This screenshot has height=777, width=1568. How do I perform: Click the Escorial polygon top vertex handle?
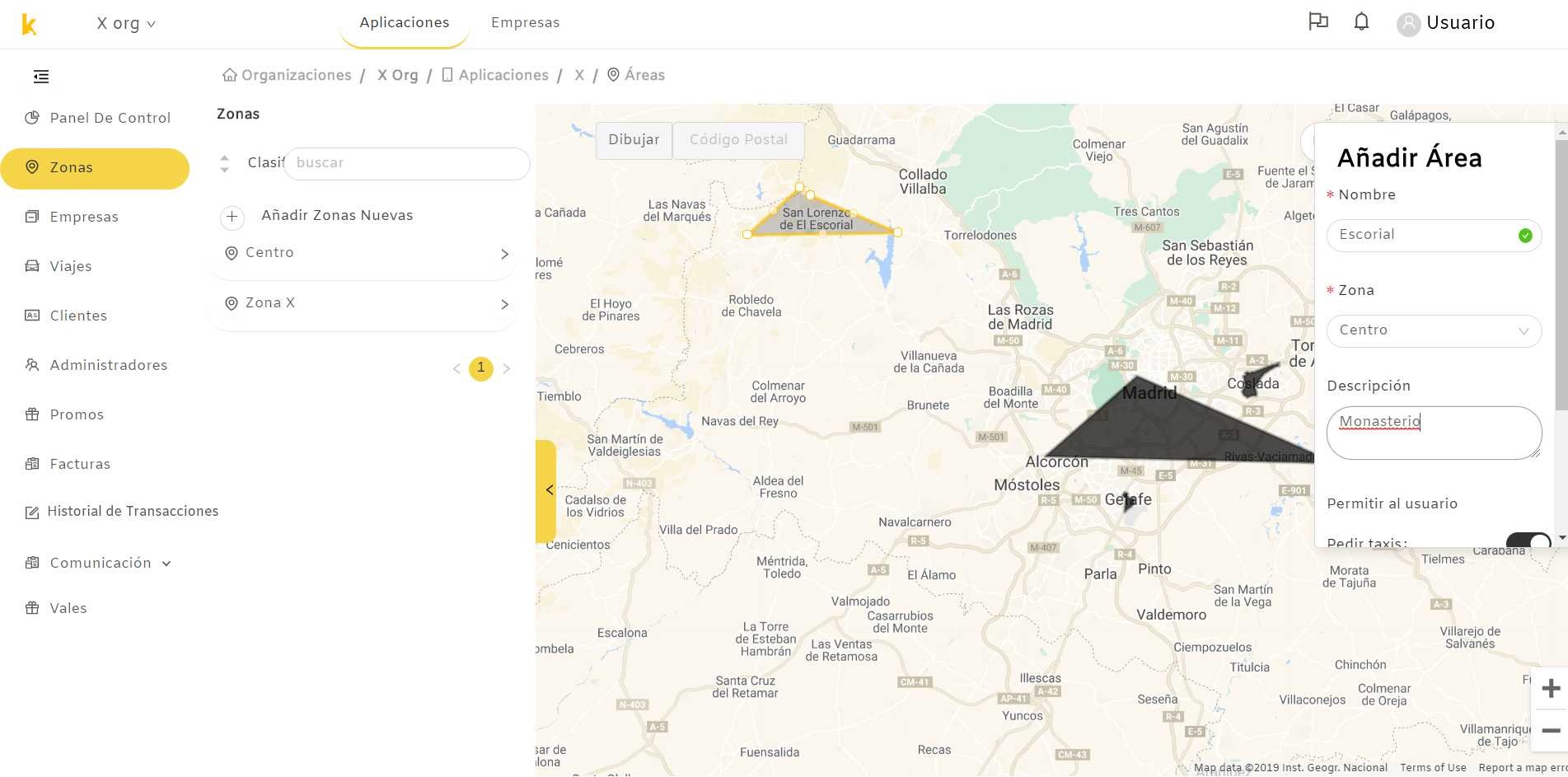(799, 187)
